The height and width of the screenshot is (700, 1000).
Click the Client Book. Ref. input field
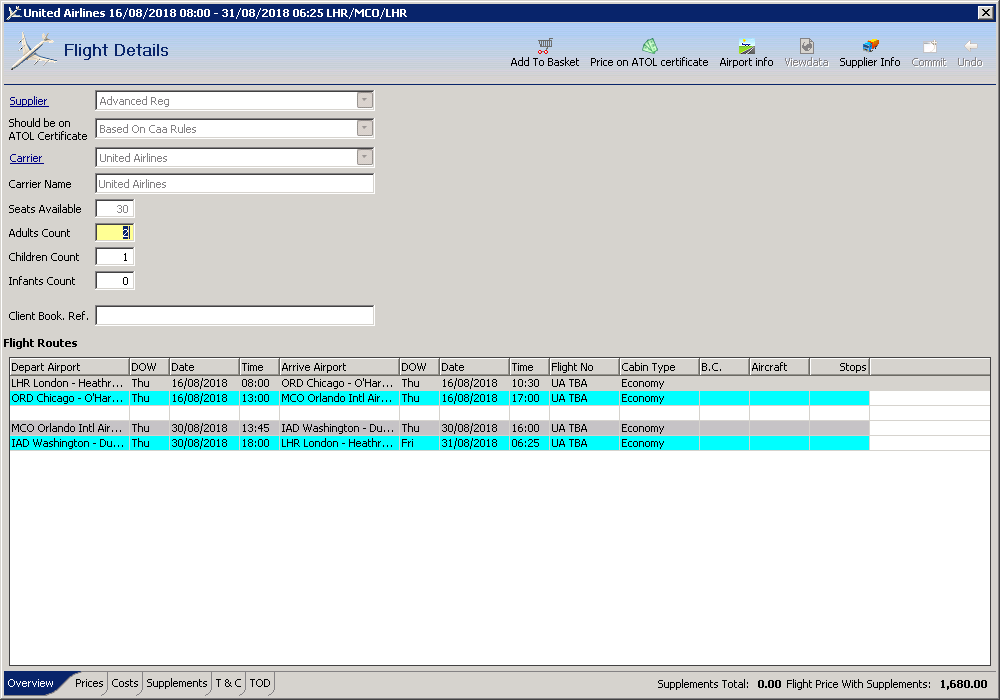tap(235, 316)
